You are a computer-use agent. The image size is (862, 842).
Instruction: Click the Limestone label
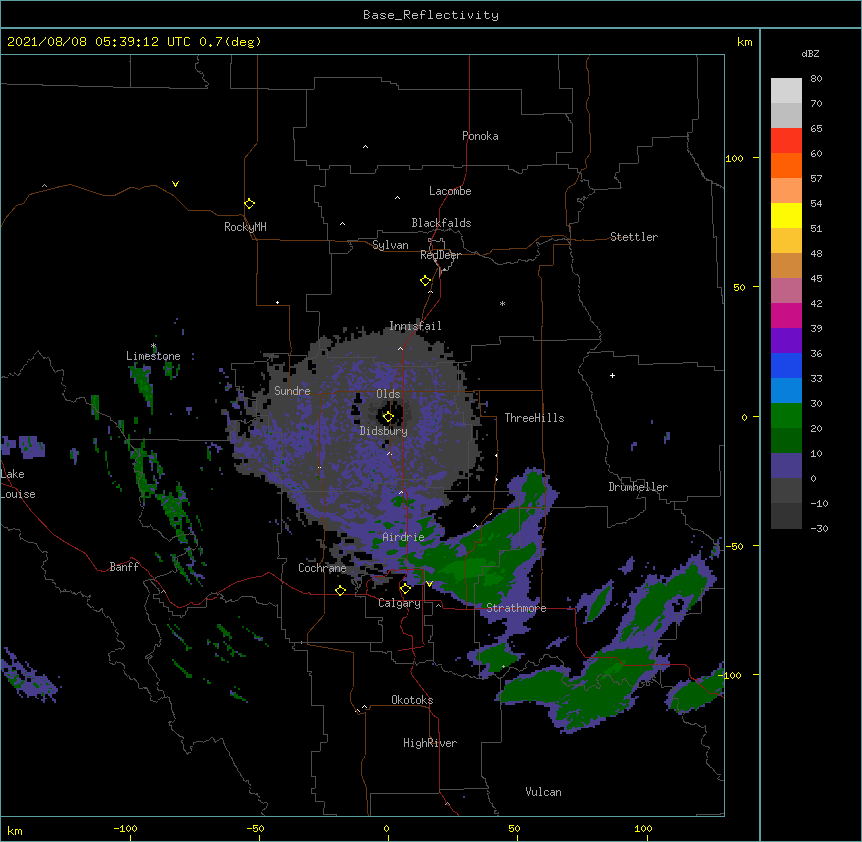[x=153, y=356]
